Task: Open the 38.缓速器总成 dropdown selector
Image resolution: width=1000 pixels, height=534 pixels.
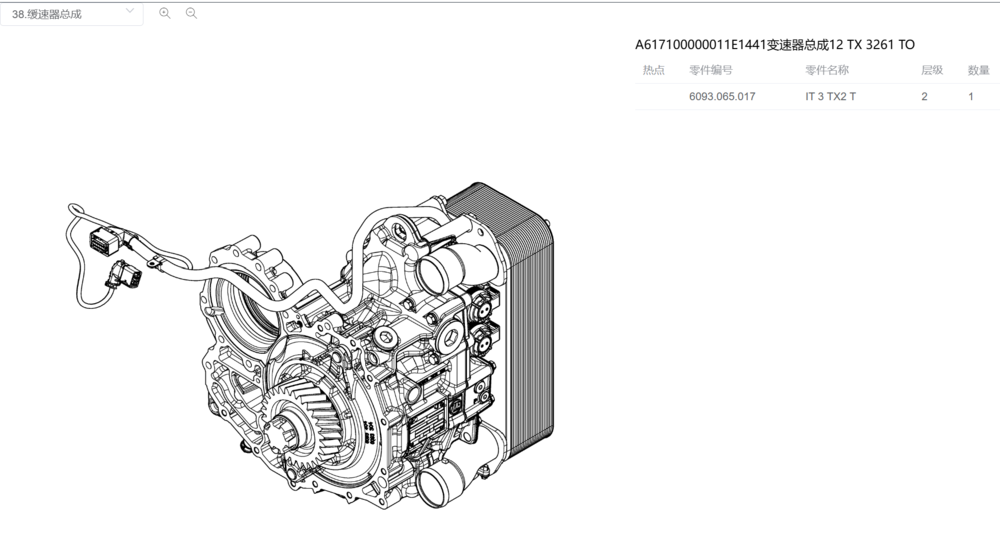Action: (x=70, y=14)
